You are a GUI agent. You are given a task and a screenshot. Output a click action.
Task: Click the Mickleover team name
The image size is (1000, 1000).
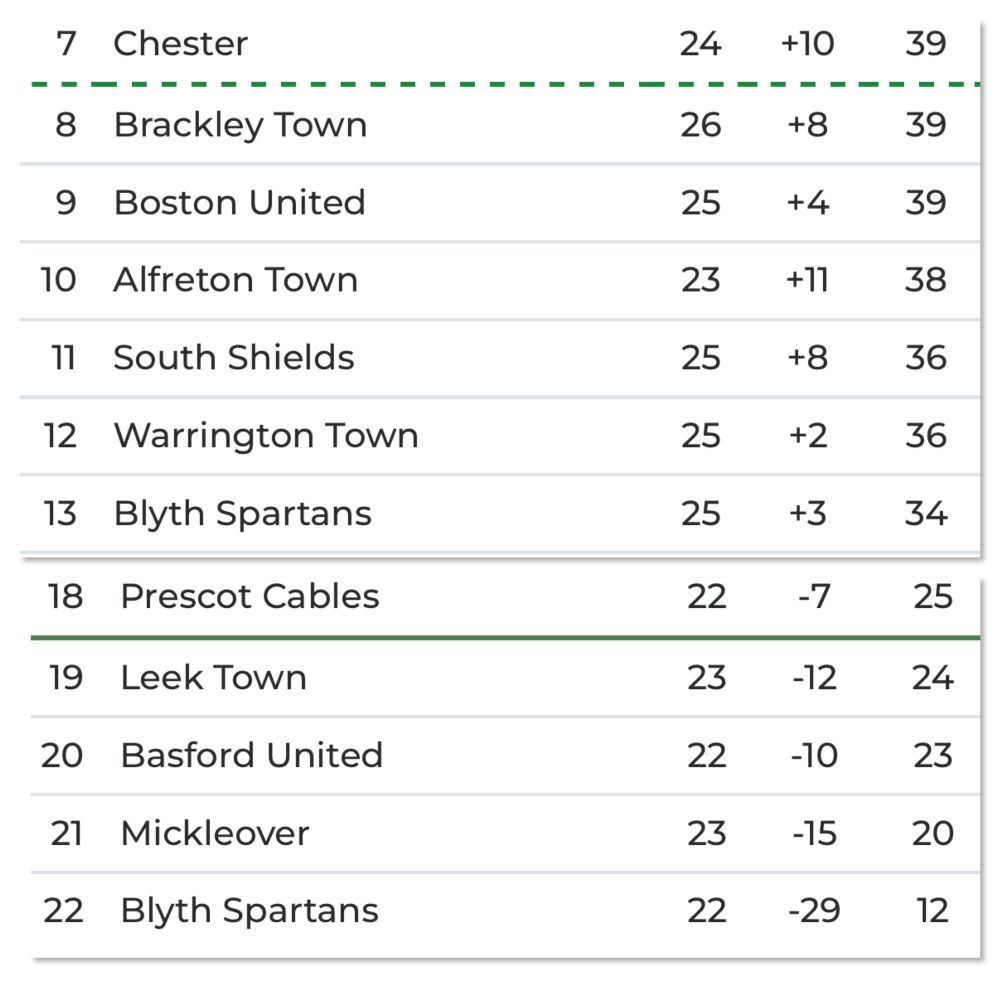pos(214,833)
